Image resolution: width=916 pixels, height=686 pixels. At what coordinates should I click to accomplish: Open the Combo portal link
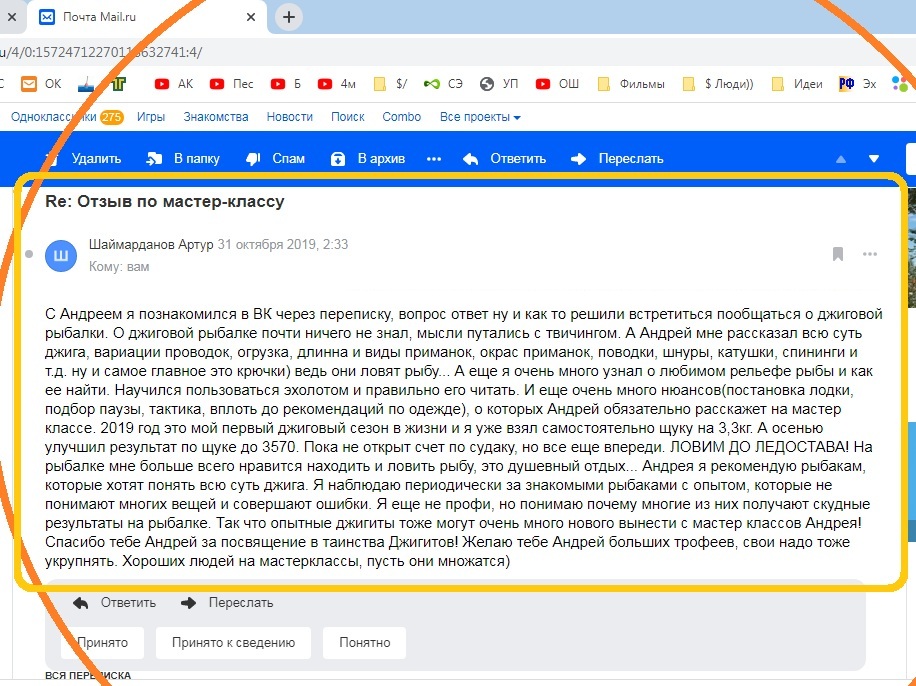pyautogui.click(x=402, y=117)
